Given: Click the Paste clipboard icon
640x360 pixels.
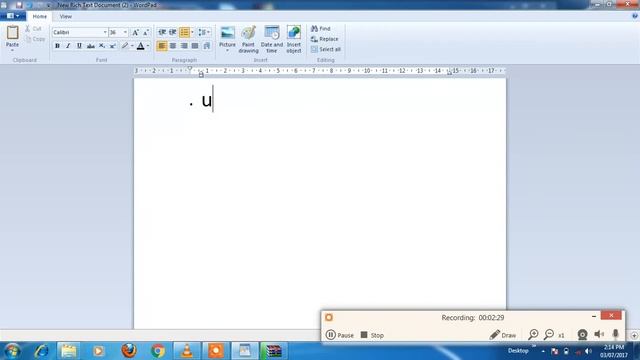Looking at the screenshot, I should point(12,33).
